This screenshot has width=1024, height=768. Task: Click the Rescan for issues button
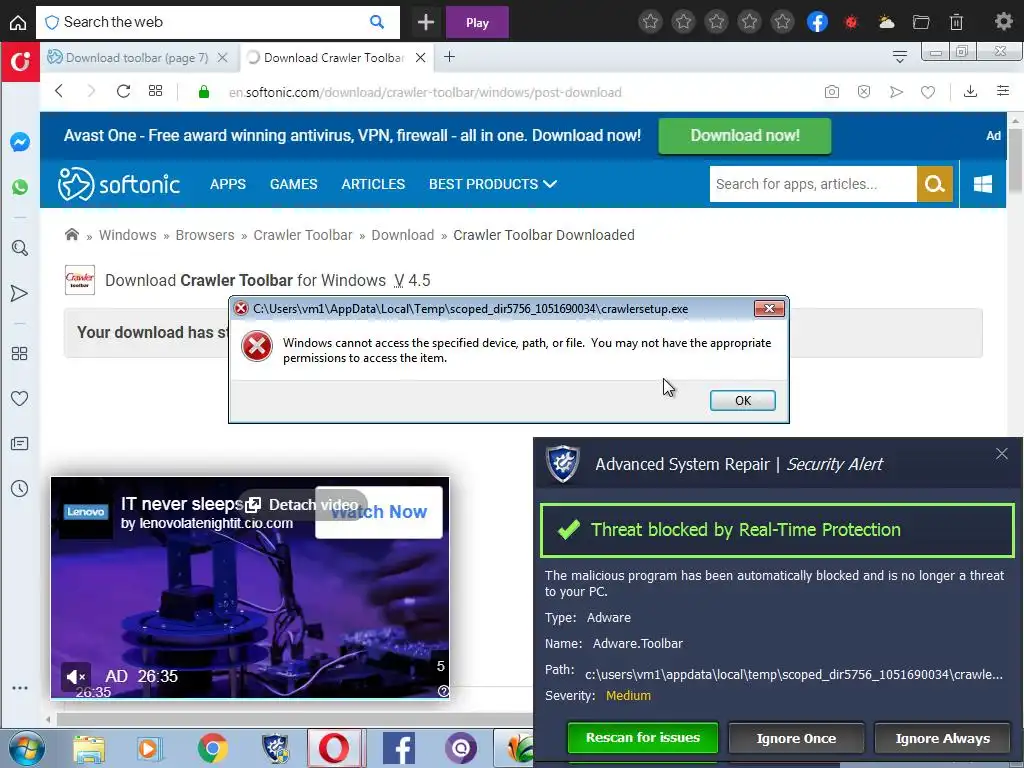pos(643,738)
